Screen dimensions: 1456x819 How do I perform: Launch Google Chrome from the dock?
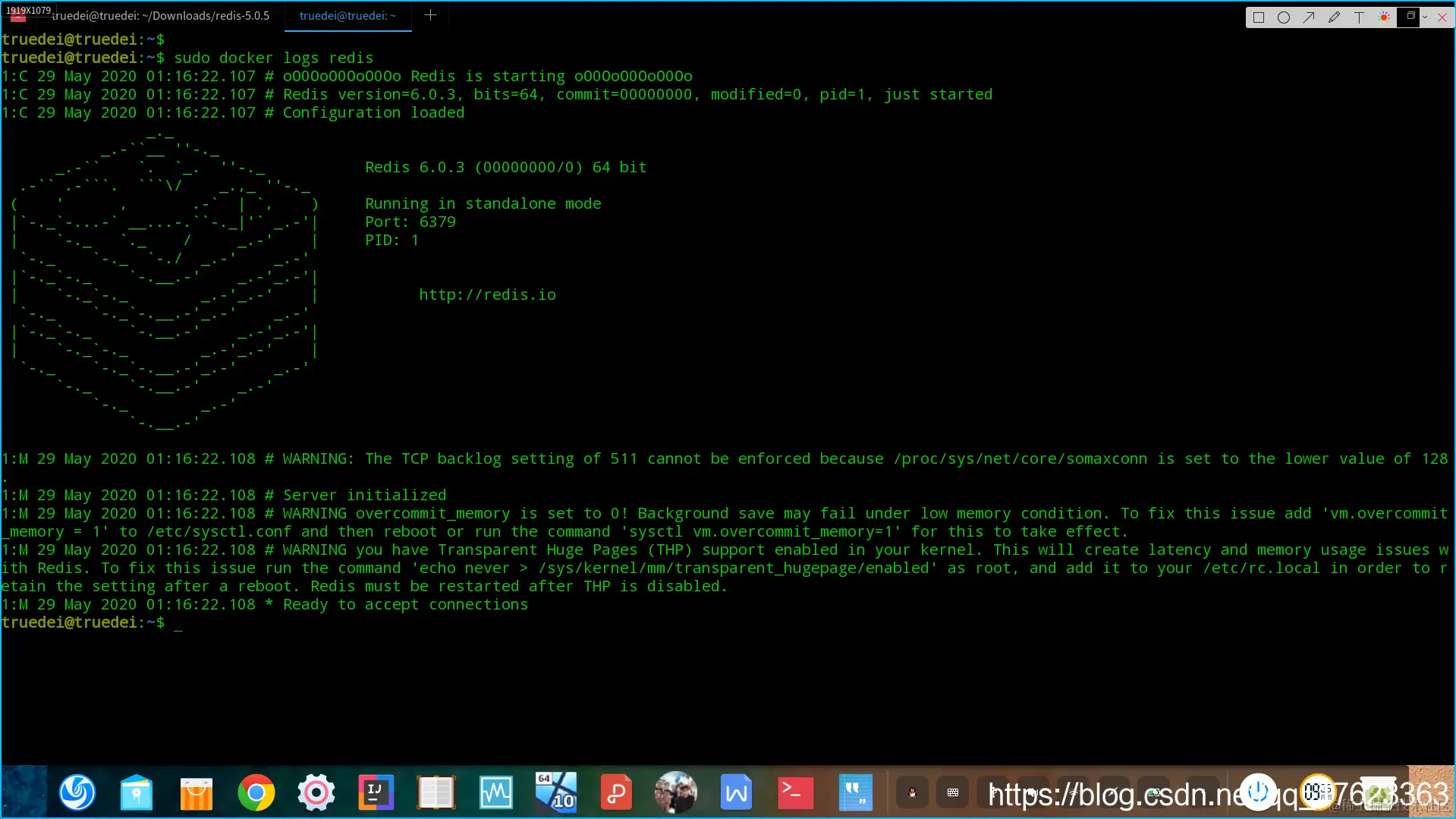coord(256,792)
